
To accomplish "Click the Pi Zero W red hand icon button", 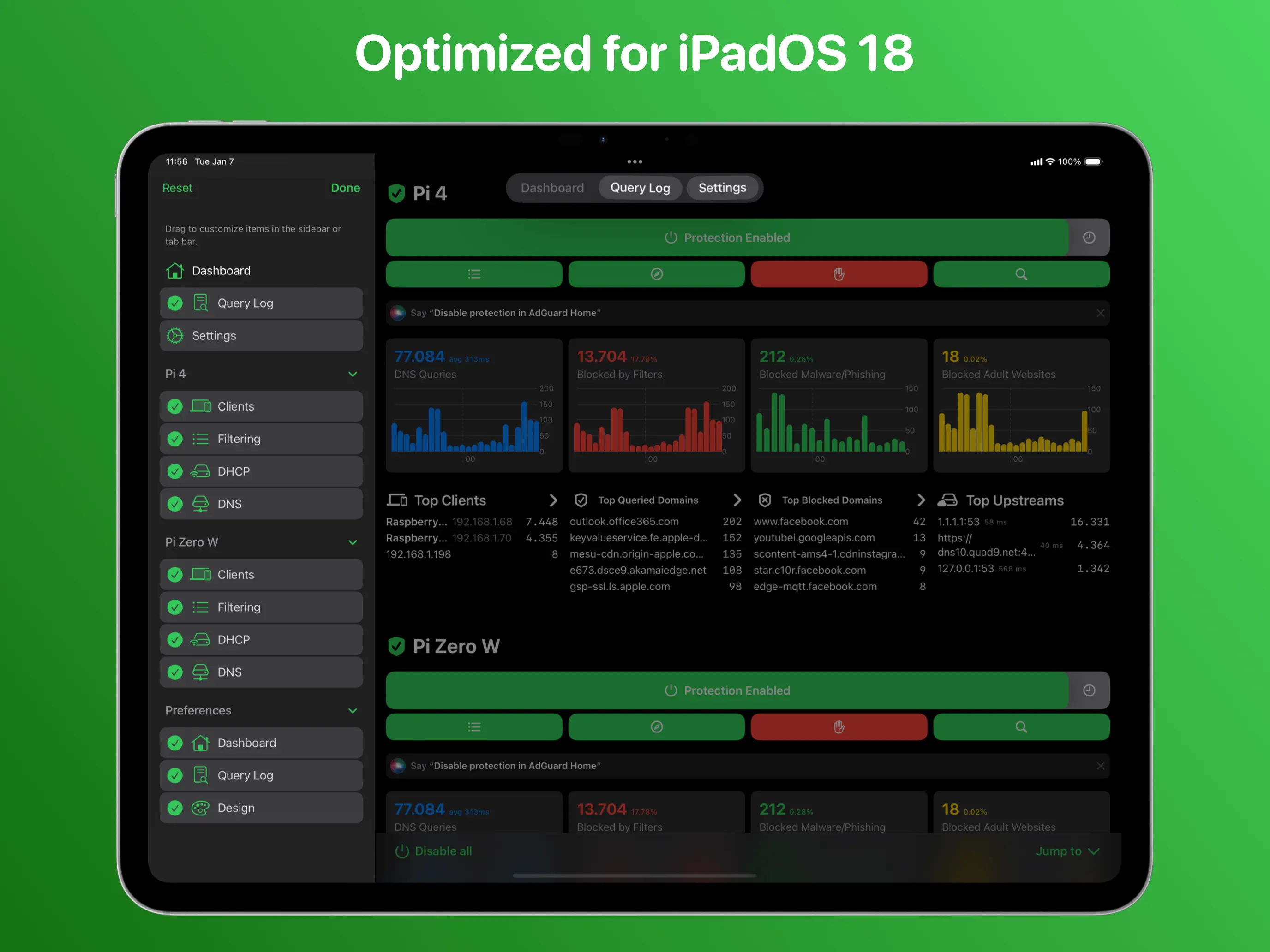I will [839, 727].
